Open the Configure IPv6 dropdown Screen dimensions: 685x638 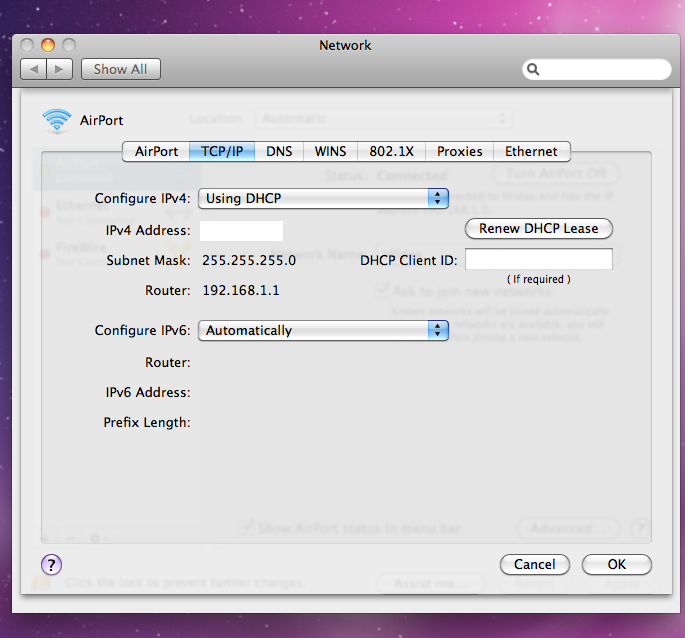point(323,330)
